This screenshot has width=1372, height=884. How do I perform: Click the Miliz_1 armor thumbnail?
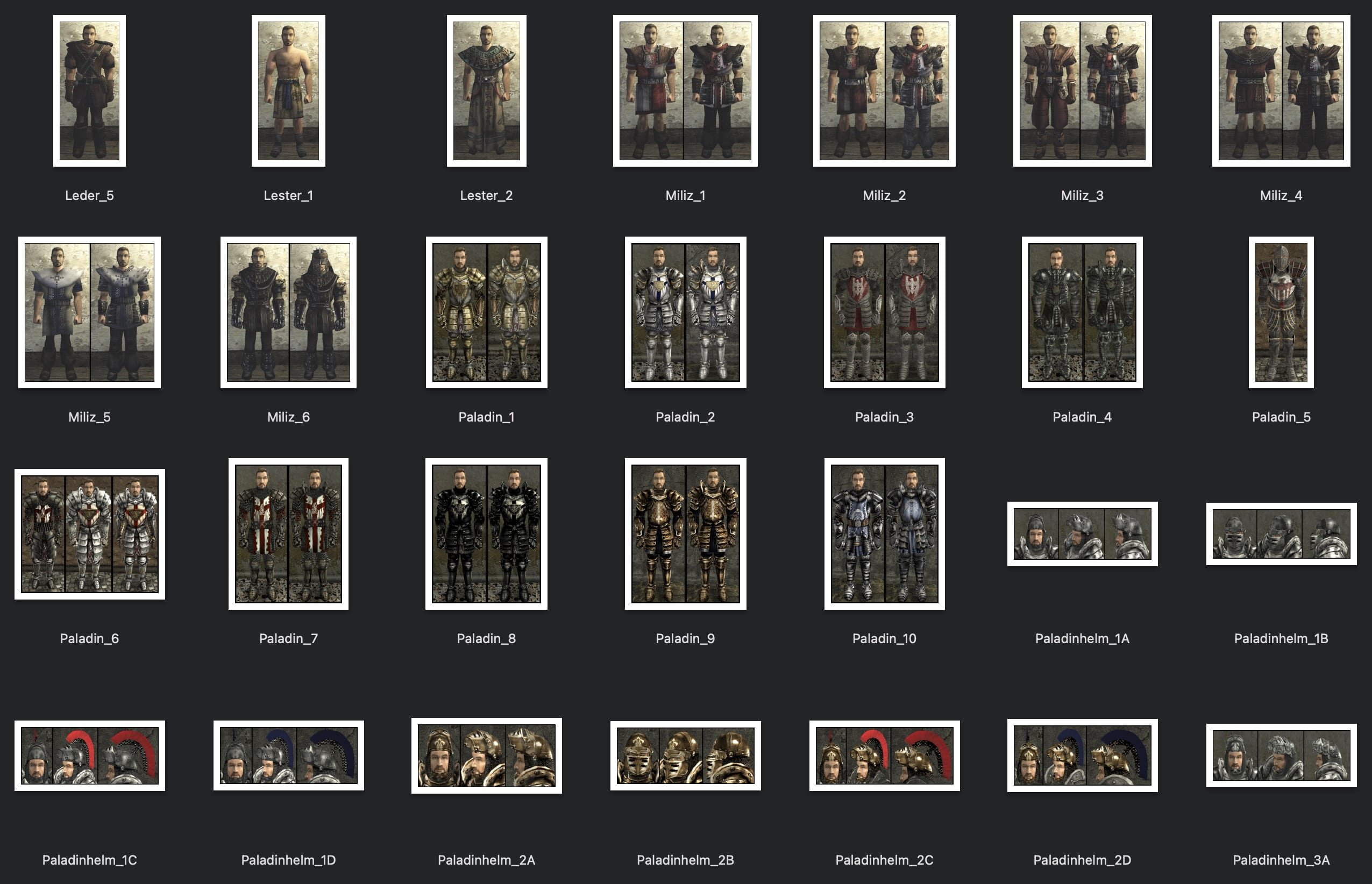(x=685, y=91)
